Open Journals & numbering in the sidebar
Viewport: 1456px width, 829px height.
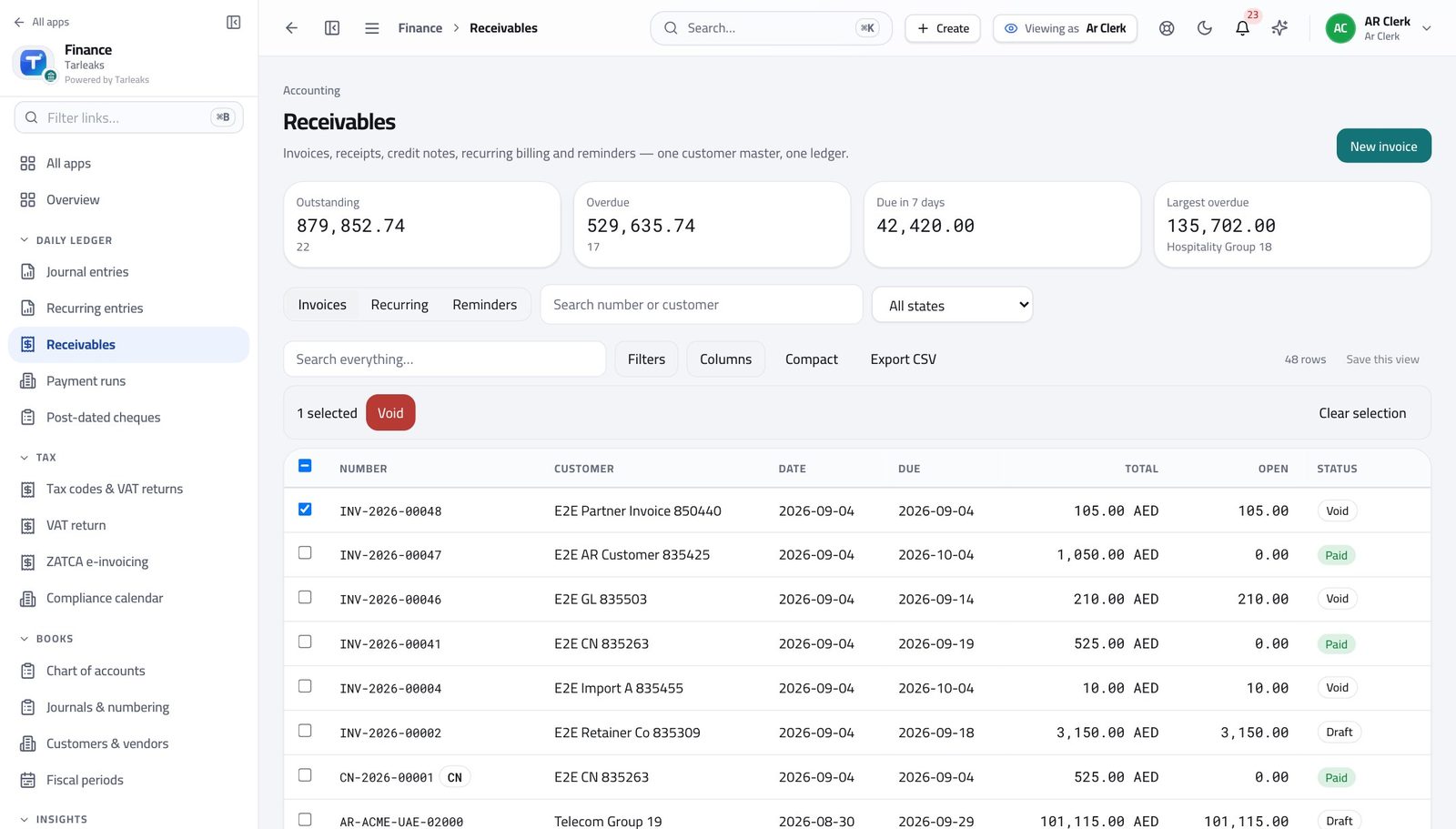tap(128, 708)
